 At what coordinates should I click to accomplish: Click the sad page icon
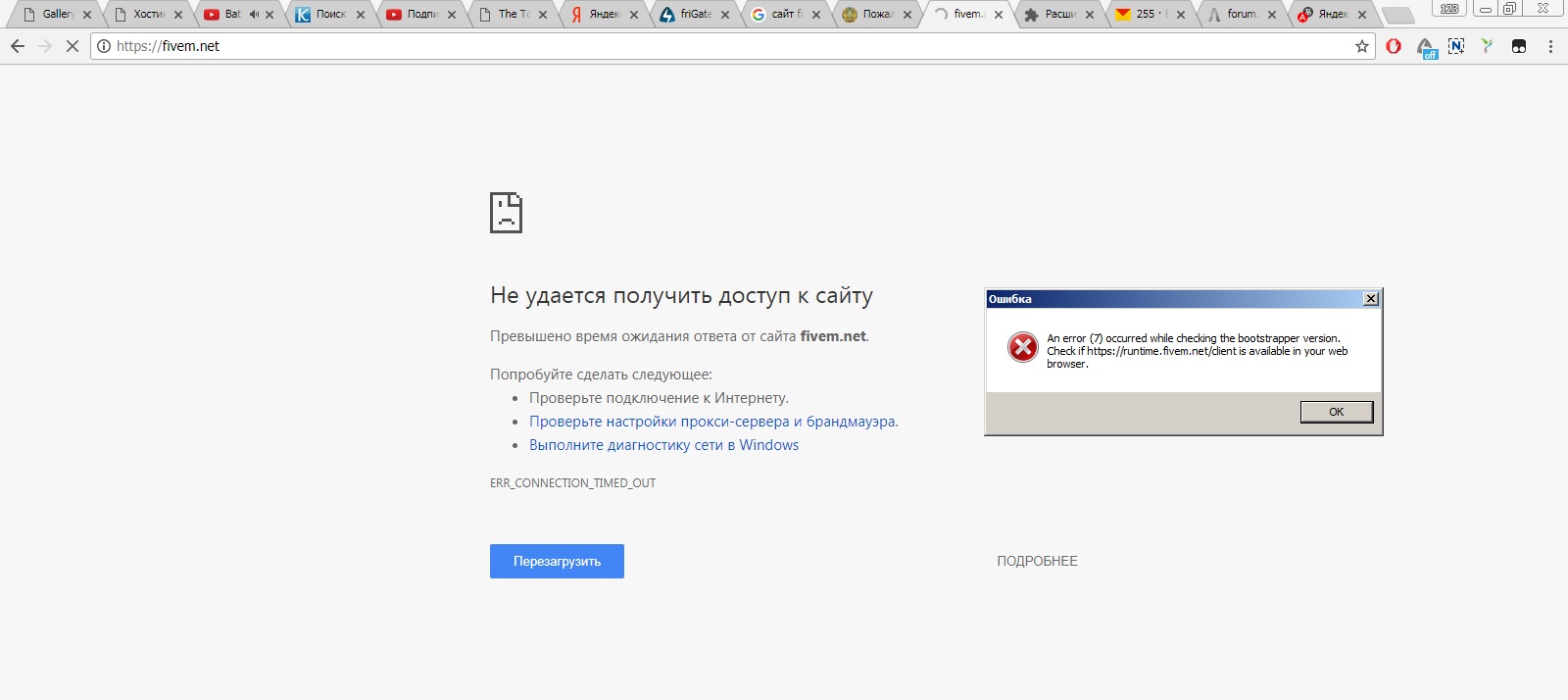(506, 213)
